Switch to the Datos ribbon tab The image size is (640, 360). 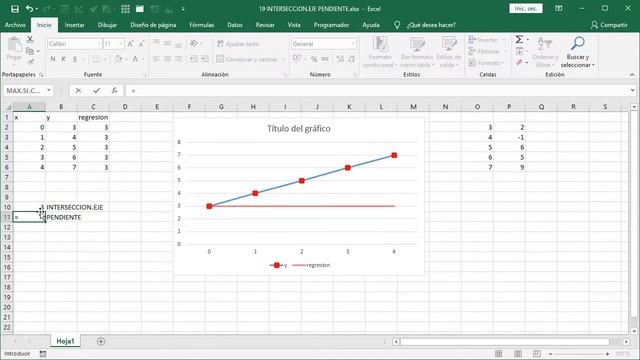(x=235, y=25)
